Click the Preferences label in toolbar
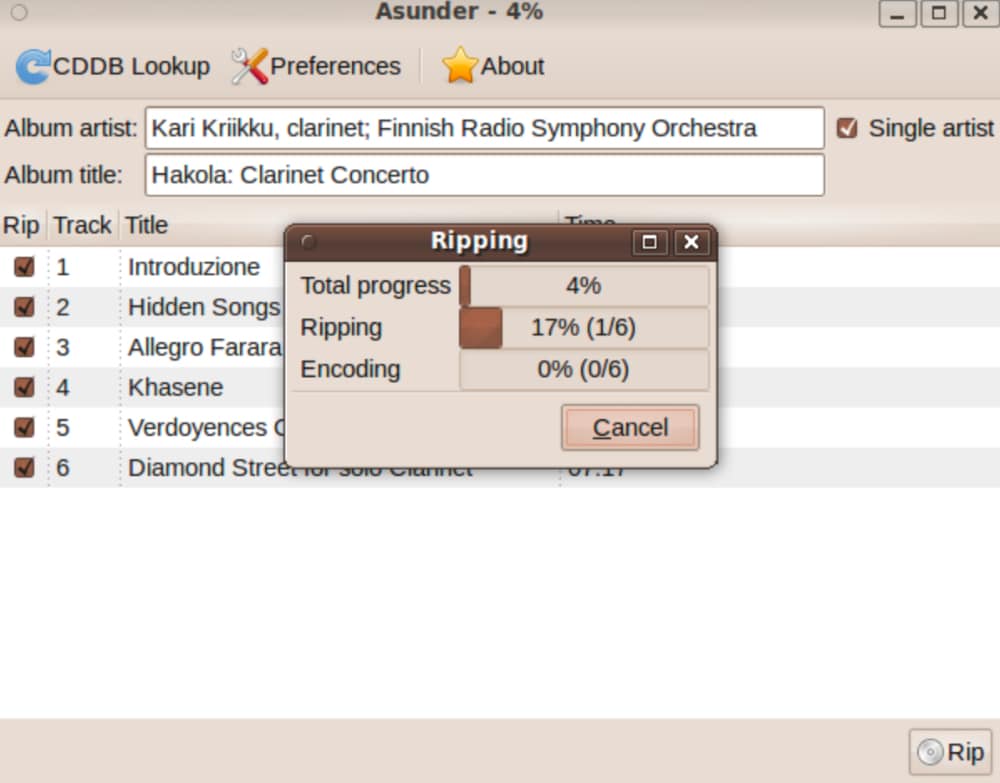1000x783 pixels. tap(335, 66)
